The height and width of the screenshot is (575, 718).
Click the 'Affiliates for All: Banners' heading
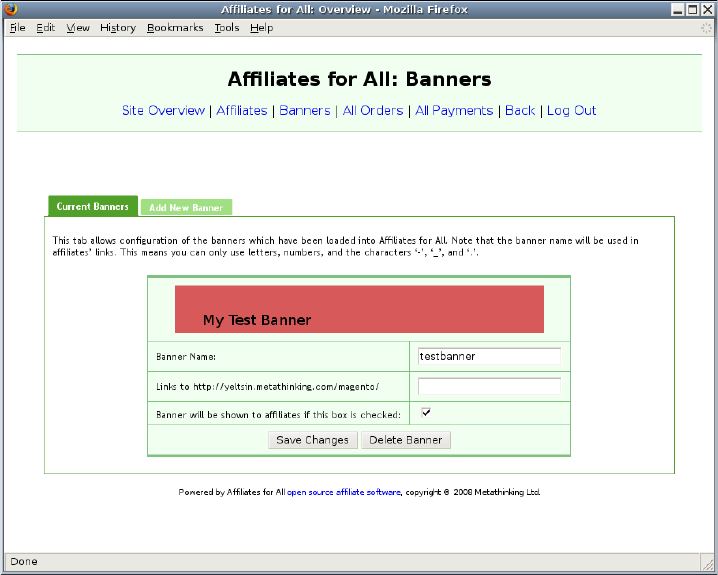point(359,79)
